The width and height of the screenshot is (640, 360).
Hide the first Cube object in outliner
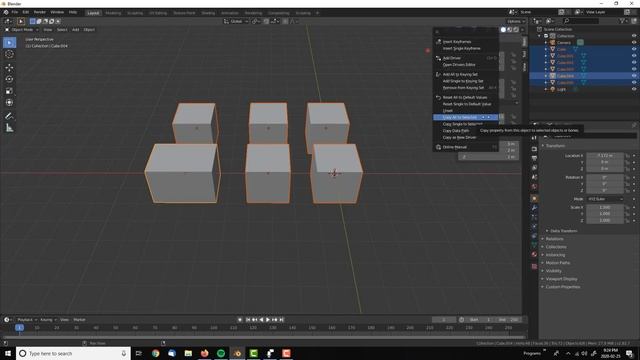click(x=634, y=49)
